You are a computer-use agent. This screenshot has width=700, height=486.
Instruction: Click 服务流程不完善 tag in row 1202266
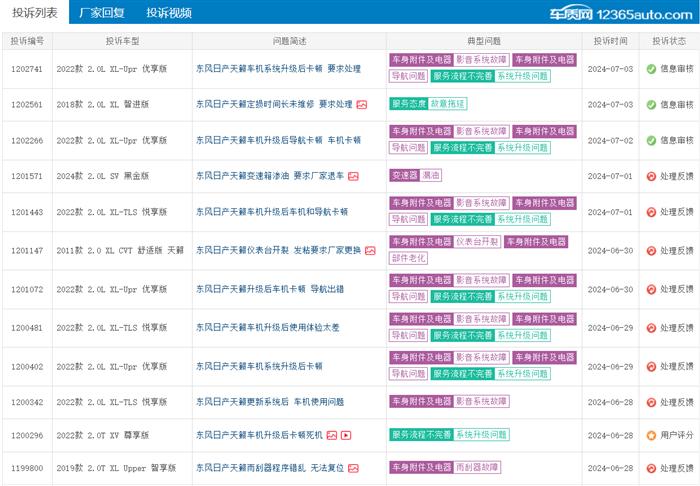[x=462, y=148]
